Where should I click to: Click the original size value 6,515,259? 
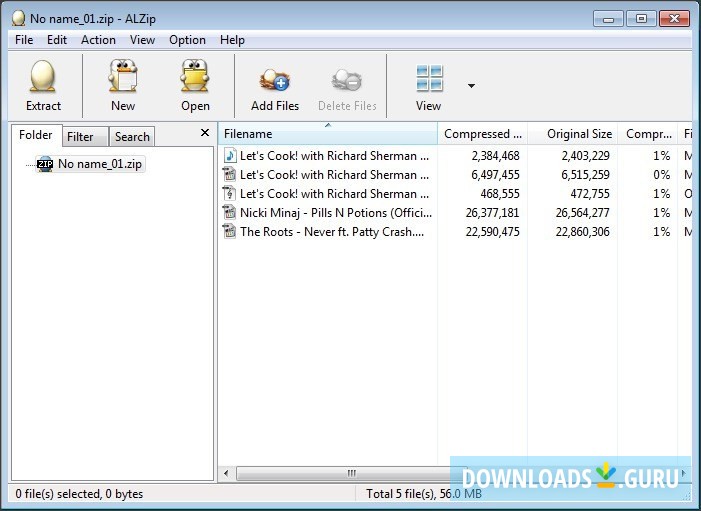[x=585, y=174]
